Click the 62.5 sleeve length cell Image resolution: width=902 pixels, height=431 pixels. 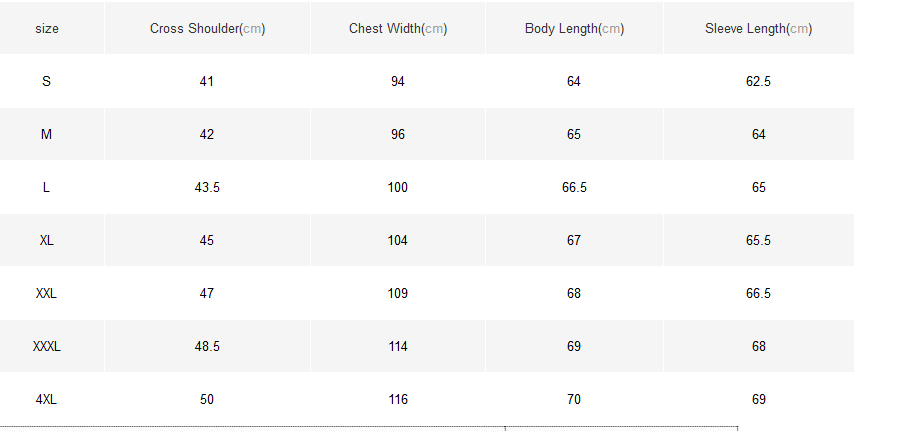pos(758,82)
